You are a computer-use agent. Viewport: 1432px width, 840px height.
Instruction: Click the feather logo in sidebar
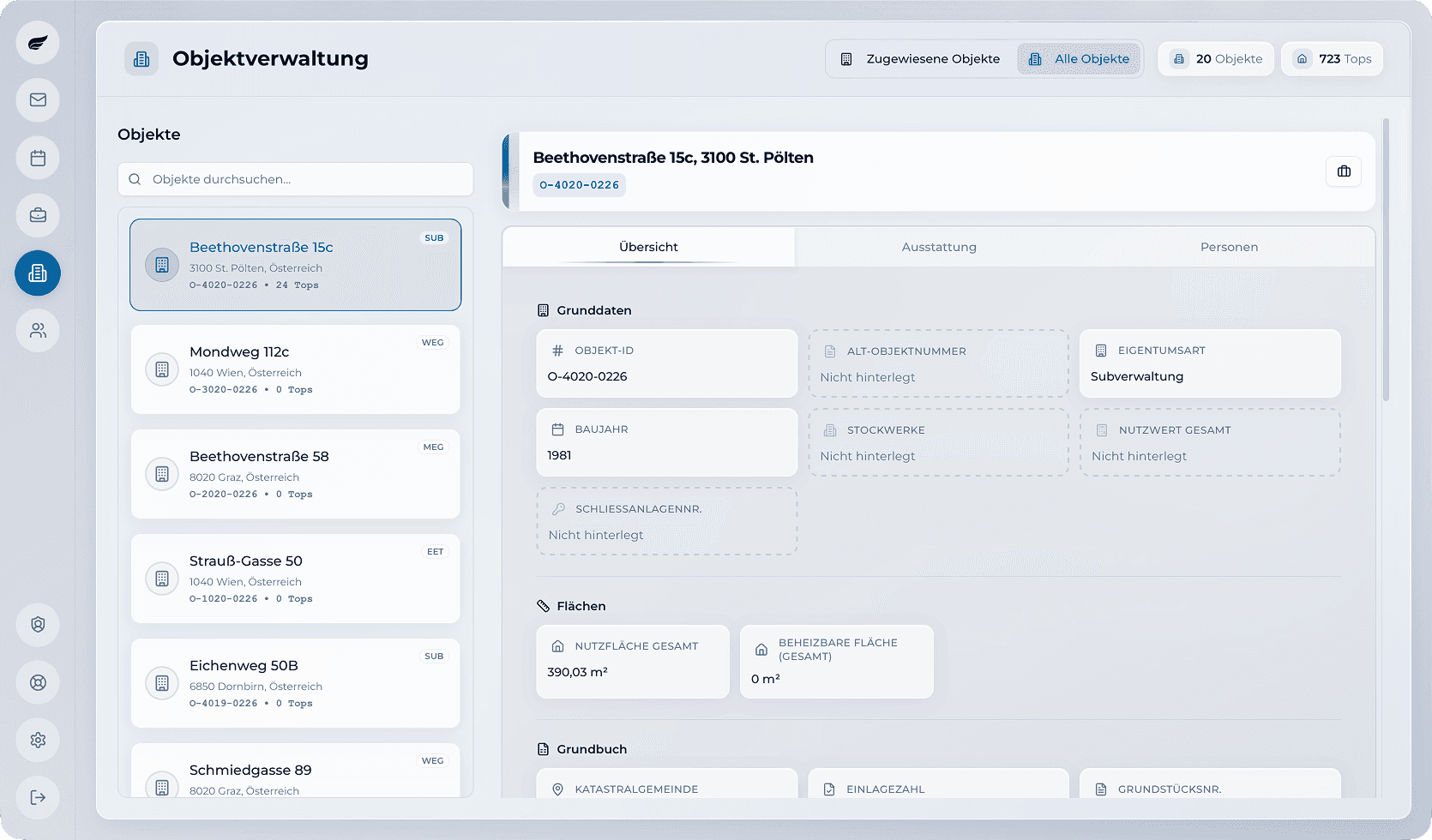[x=38, y=43]
